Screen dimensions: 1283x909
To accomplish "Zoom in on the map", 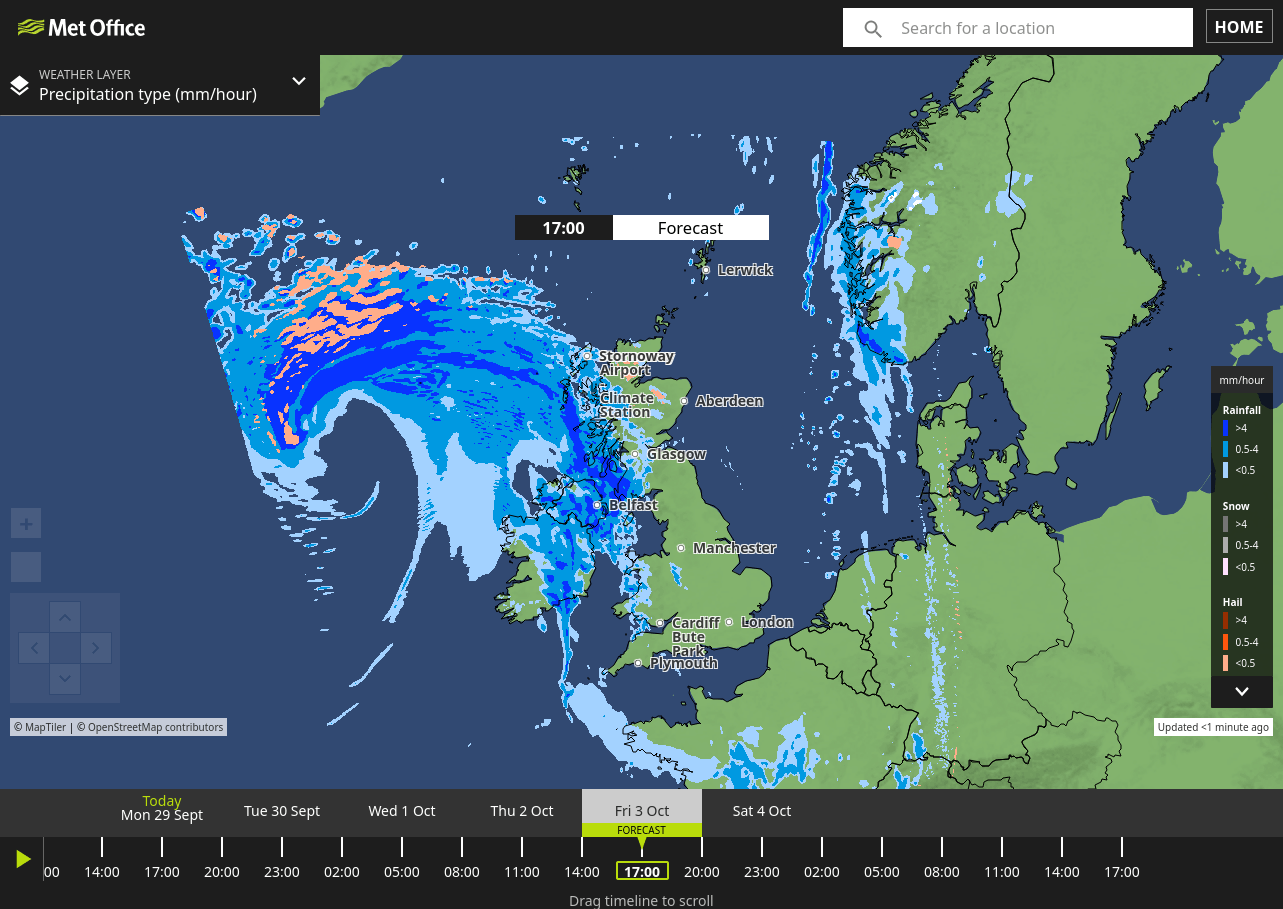I will tap(26, 523).
